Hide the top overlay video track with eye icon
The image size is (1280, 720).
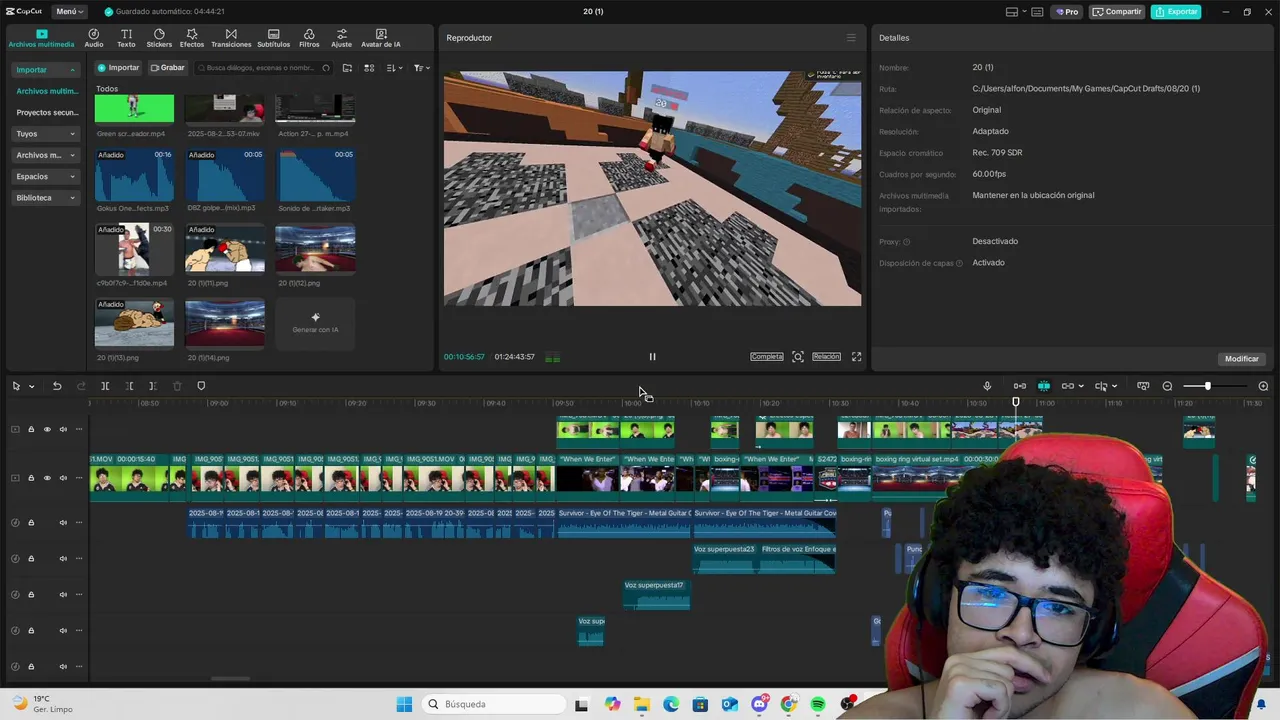[47, 430]
